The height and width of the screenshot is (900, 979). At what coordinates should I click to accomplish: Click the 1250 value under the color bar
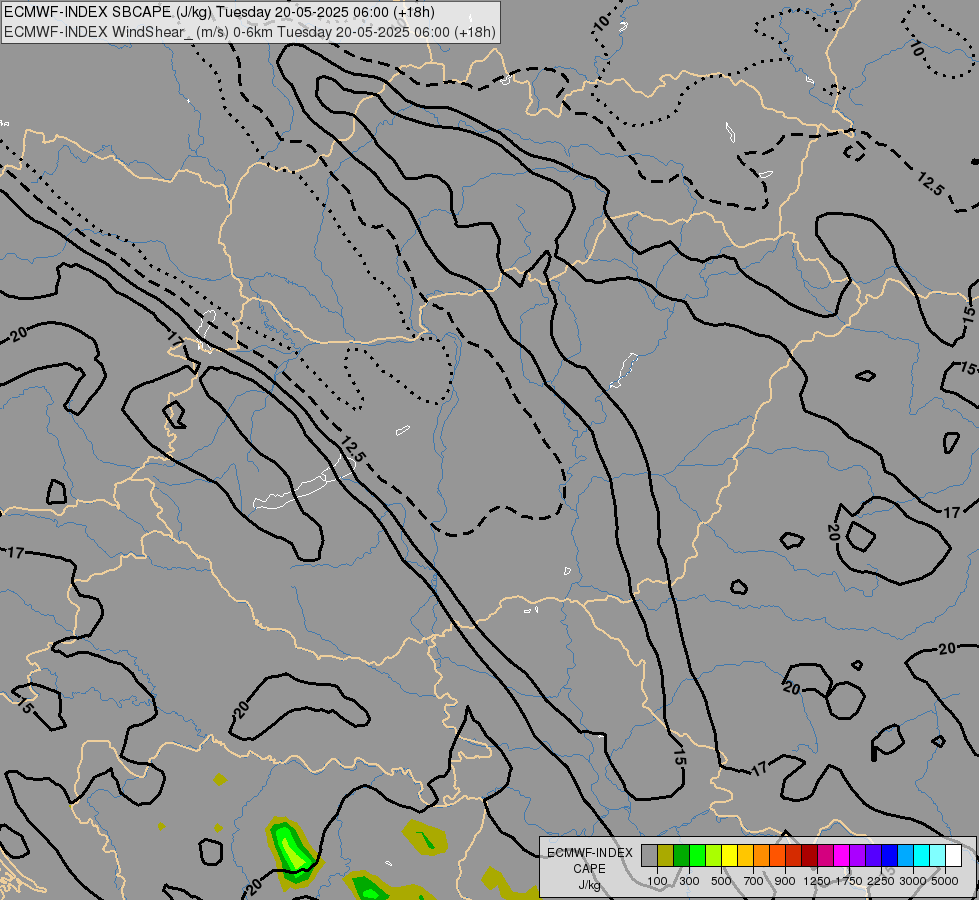click(x=817, y=881)
